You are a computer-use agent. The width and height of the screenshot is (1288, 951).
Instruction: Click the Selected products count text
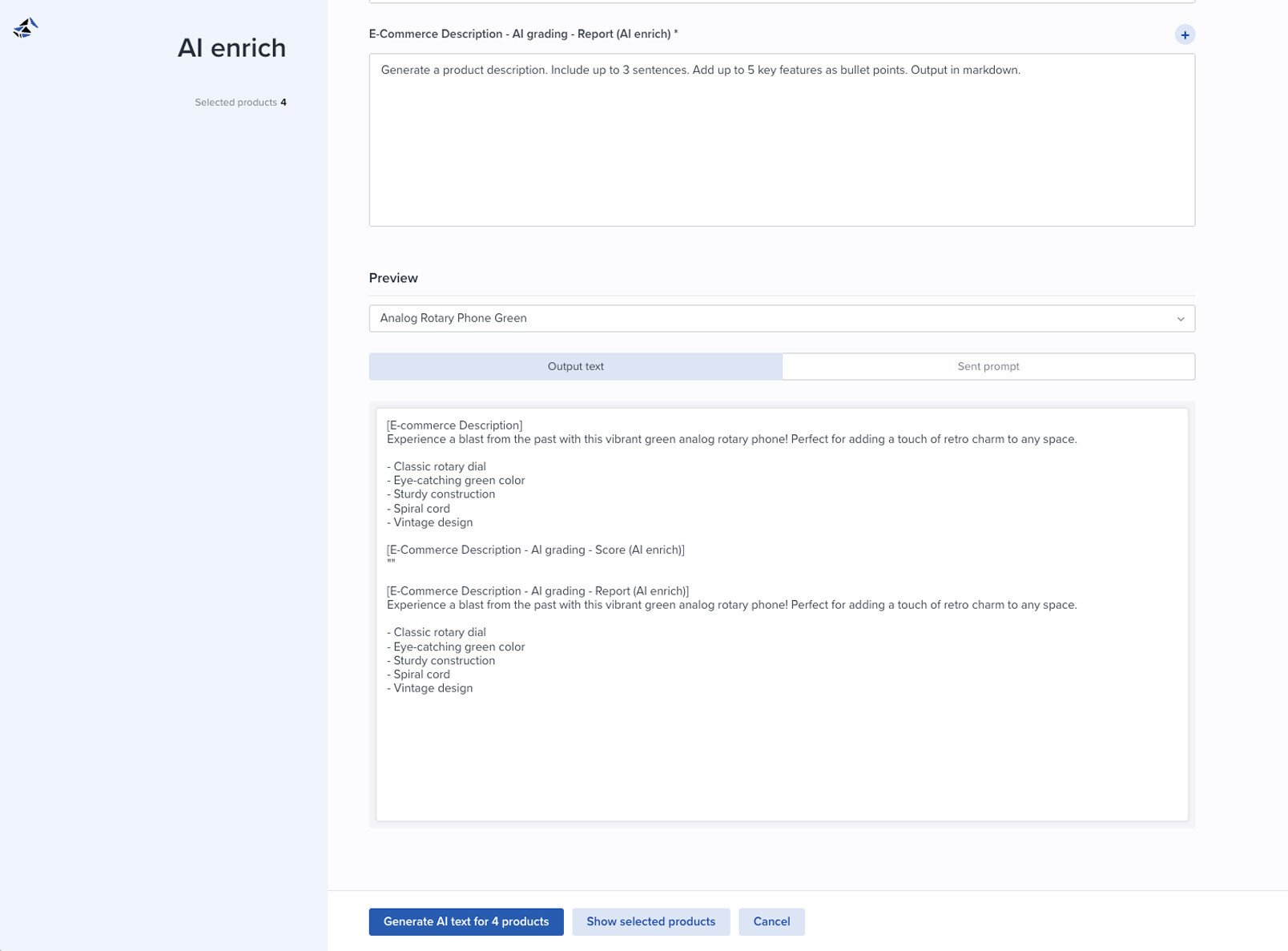(239, 103)
